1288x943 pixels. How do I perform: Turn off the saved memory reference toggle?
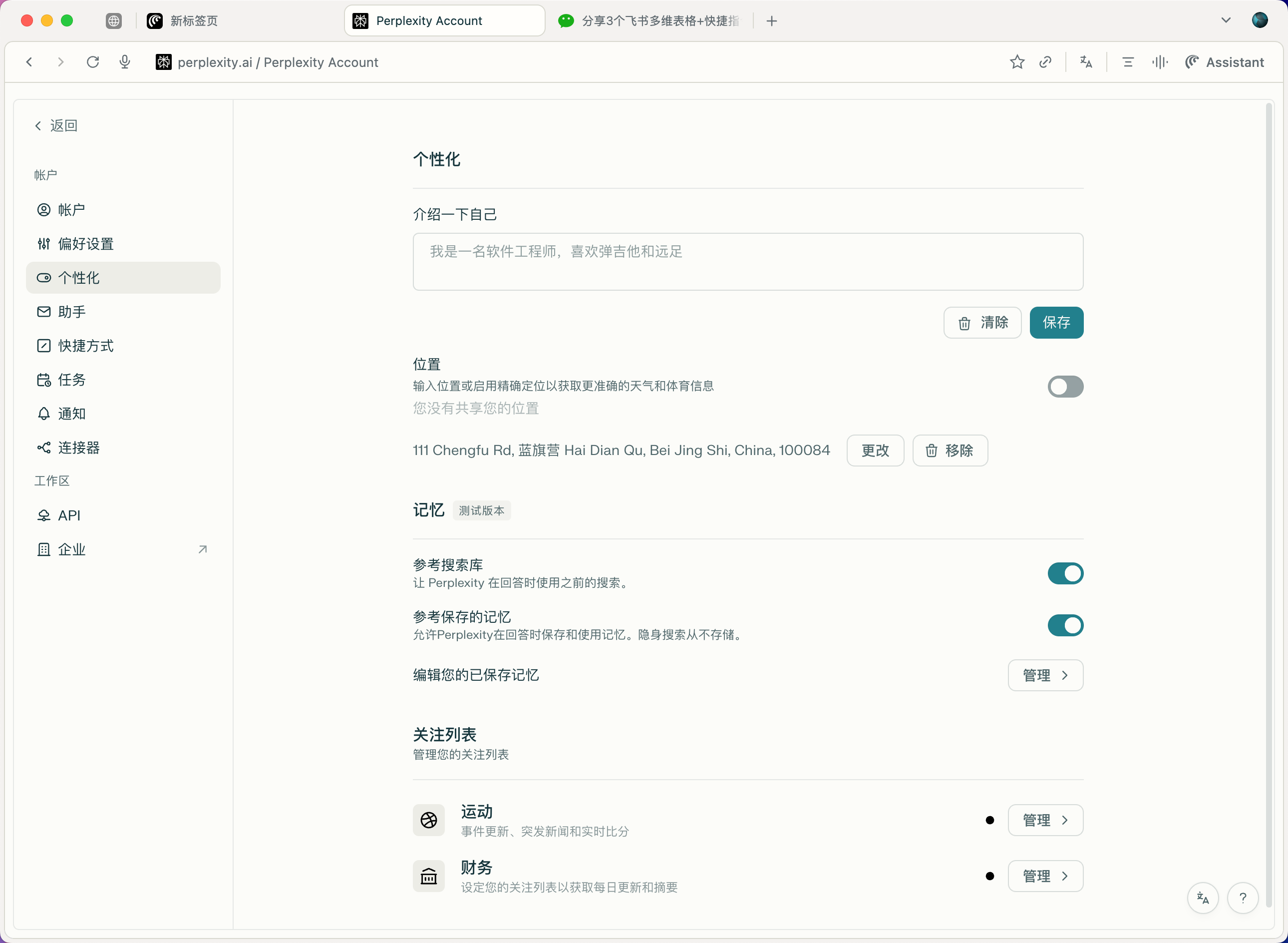point(1065,625)
